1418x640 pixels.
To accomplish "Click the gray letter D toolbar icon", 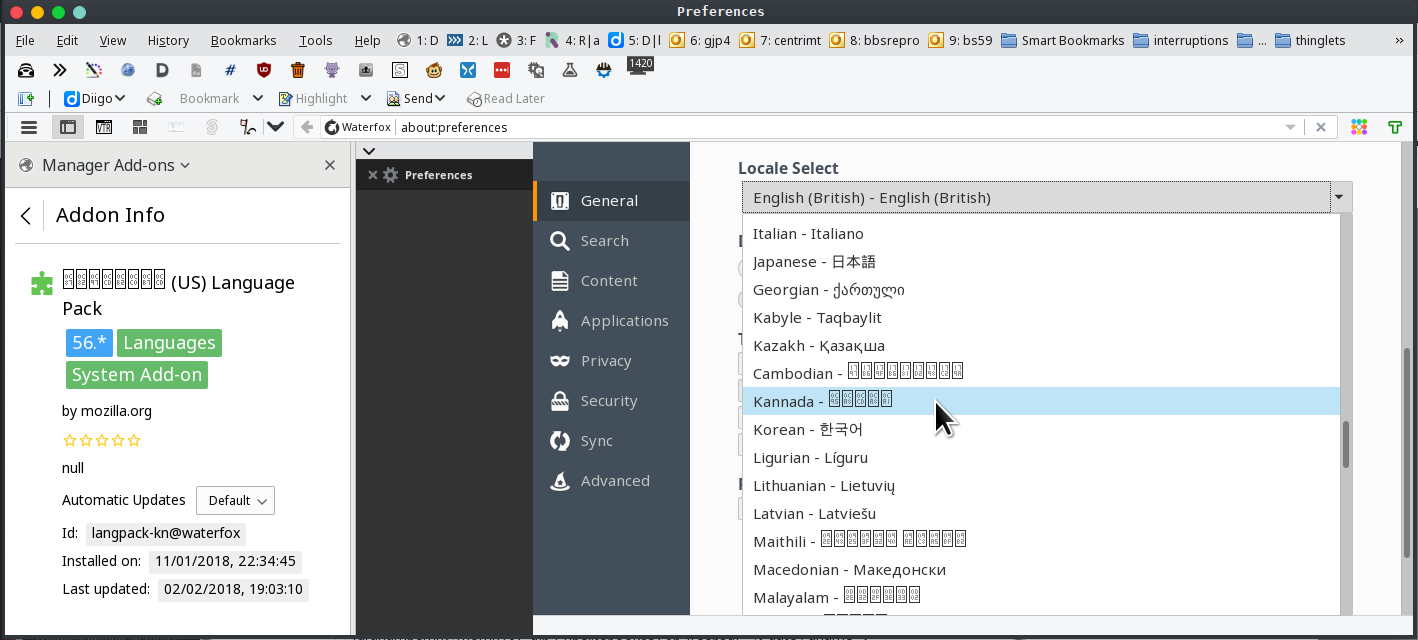I will [162, 70].
